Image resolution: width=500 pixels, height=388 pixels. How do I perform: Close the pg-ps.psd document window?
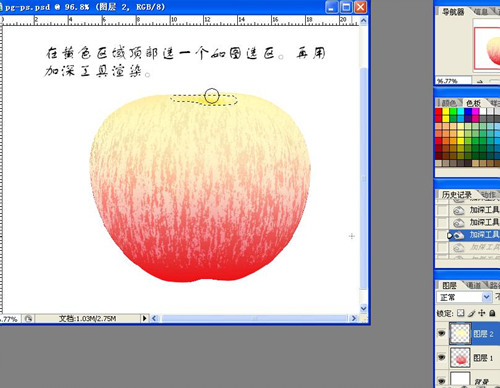coord(360,7)
